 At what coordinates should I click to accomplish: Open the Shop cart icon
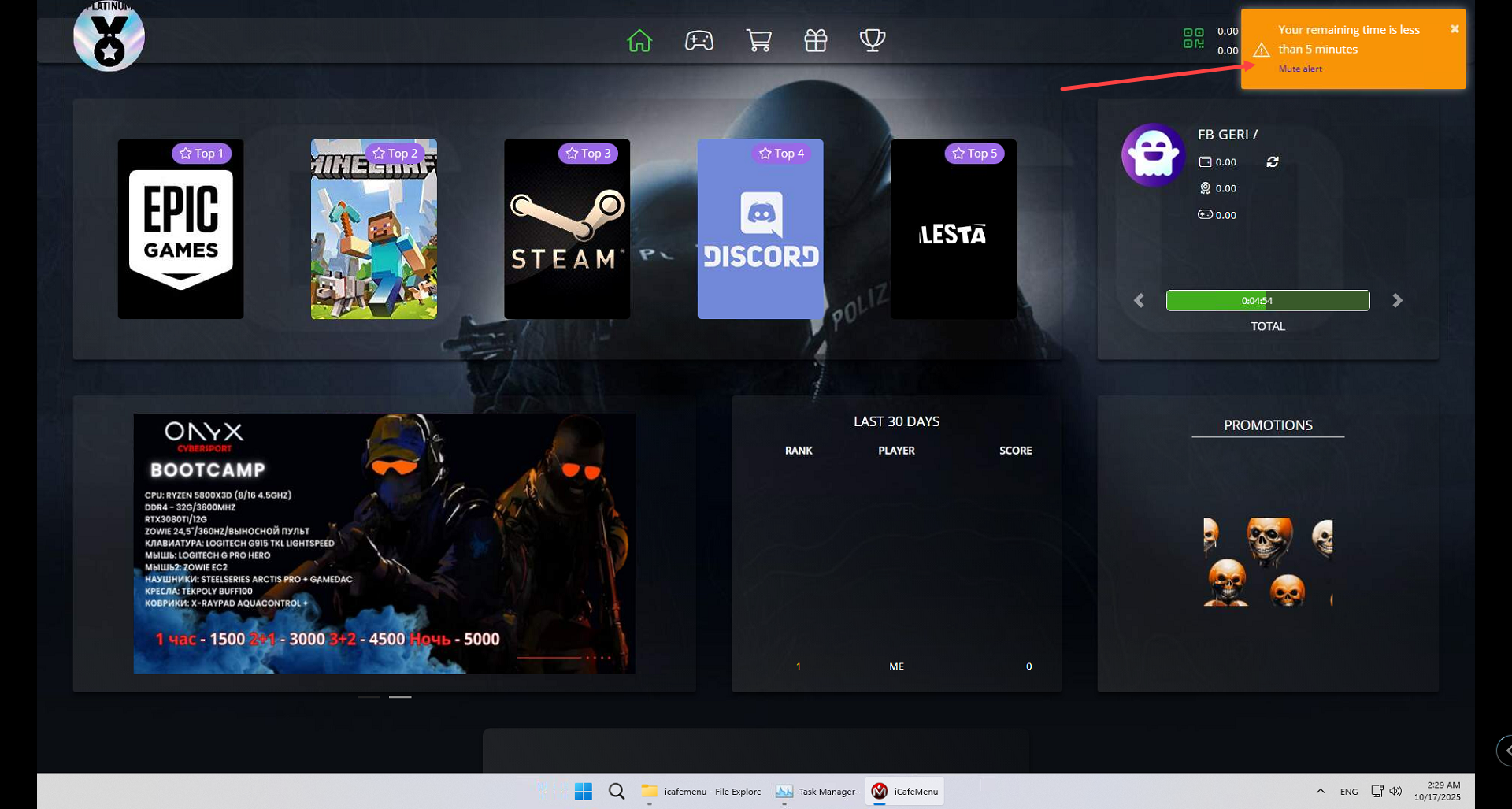click(x=758, y=40)
